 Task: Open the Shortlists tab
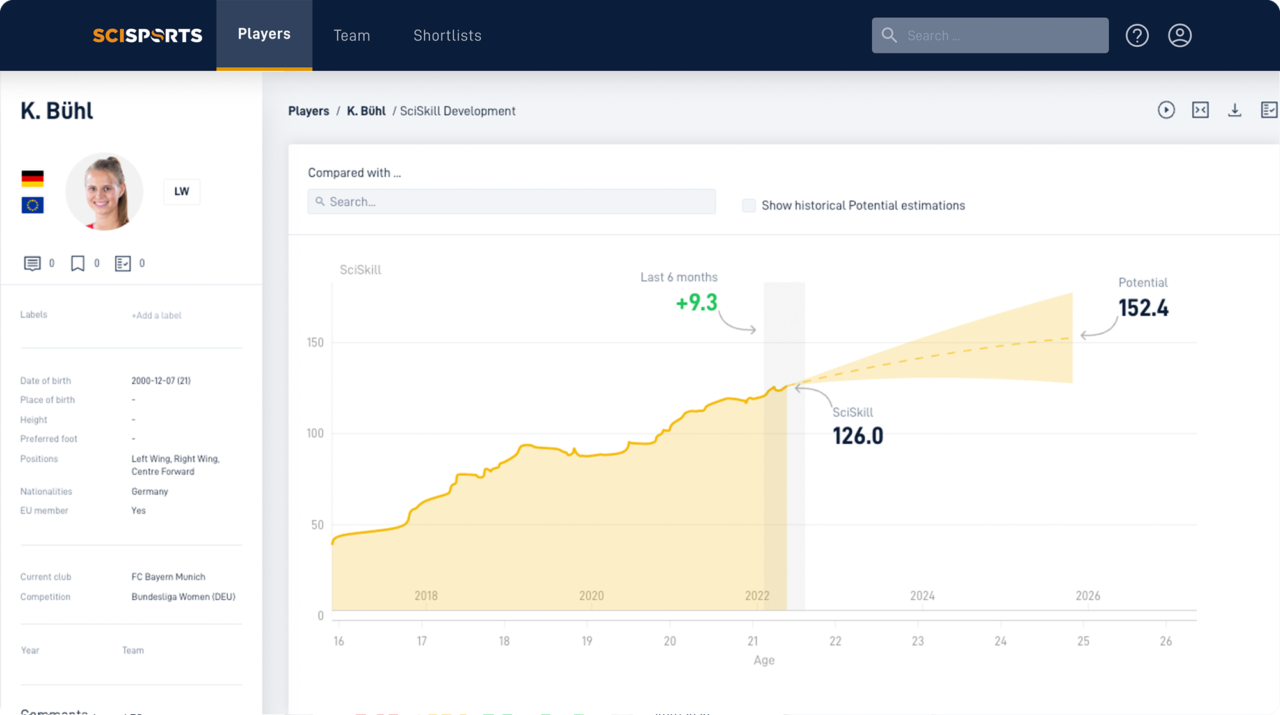pyautogui.click(x=447, y=35)
